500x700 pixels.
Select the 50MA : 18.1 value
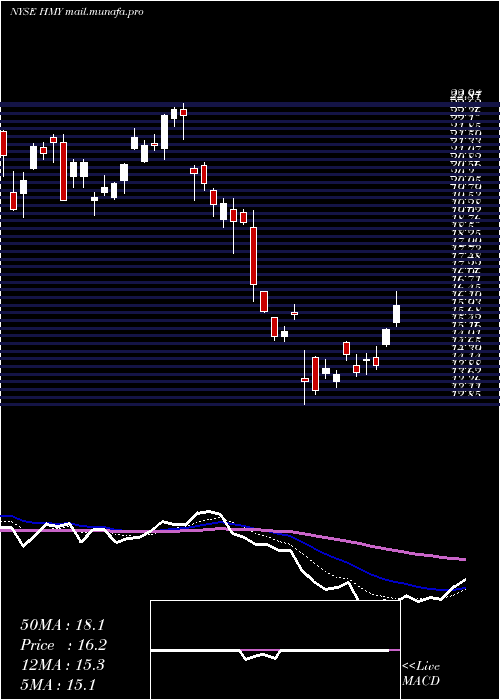point(63,625)
